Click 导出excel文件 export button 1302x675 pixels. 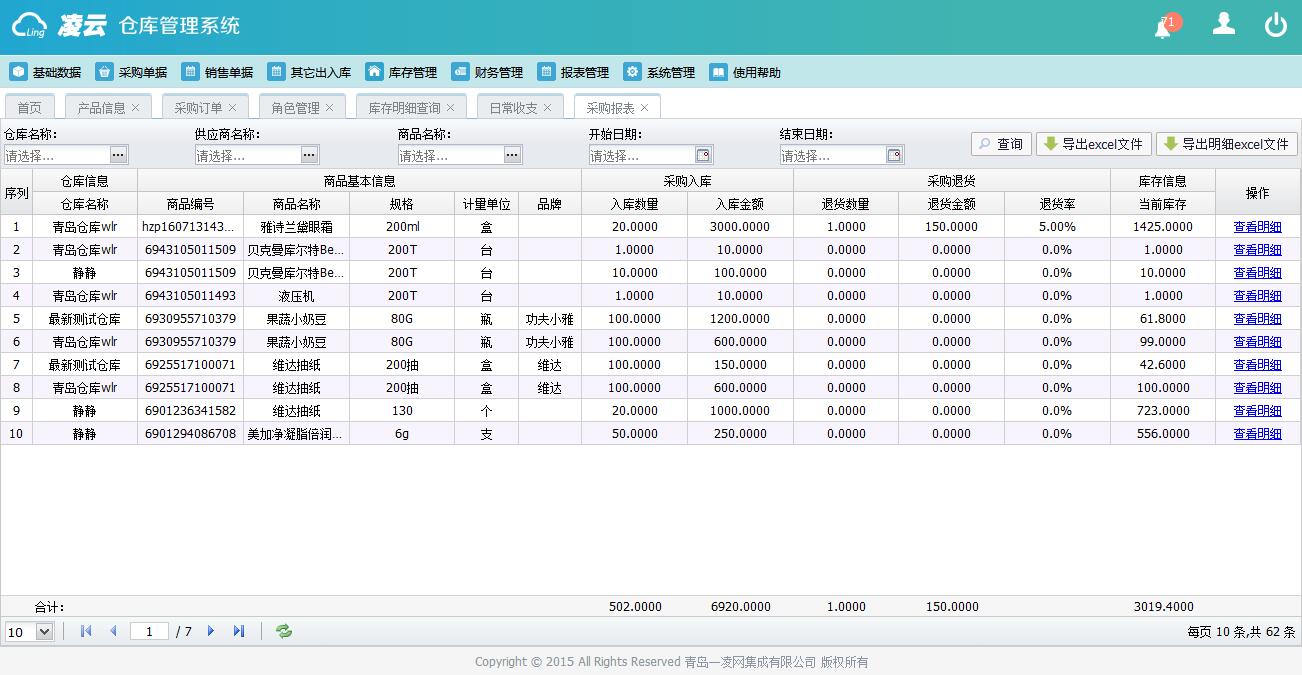(1093, 144)
